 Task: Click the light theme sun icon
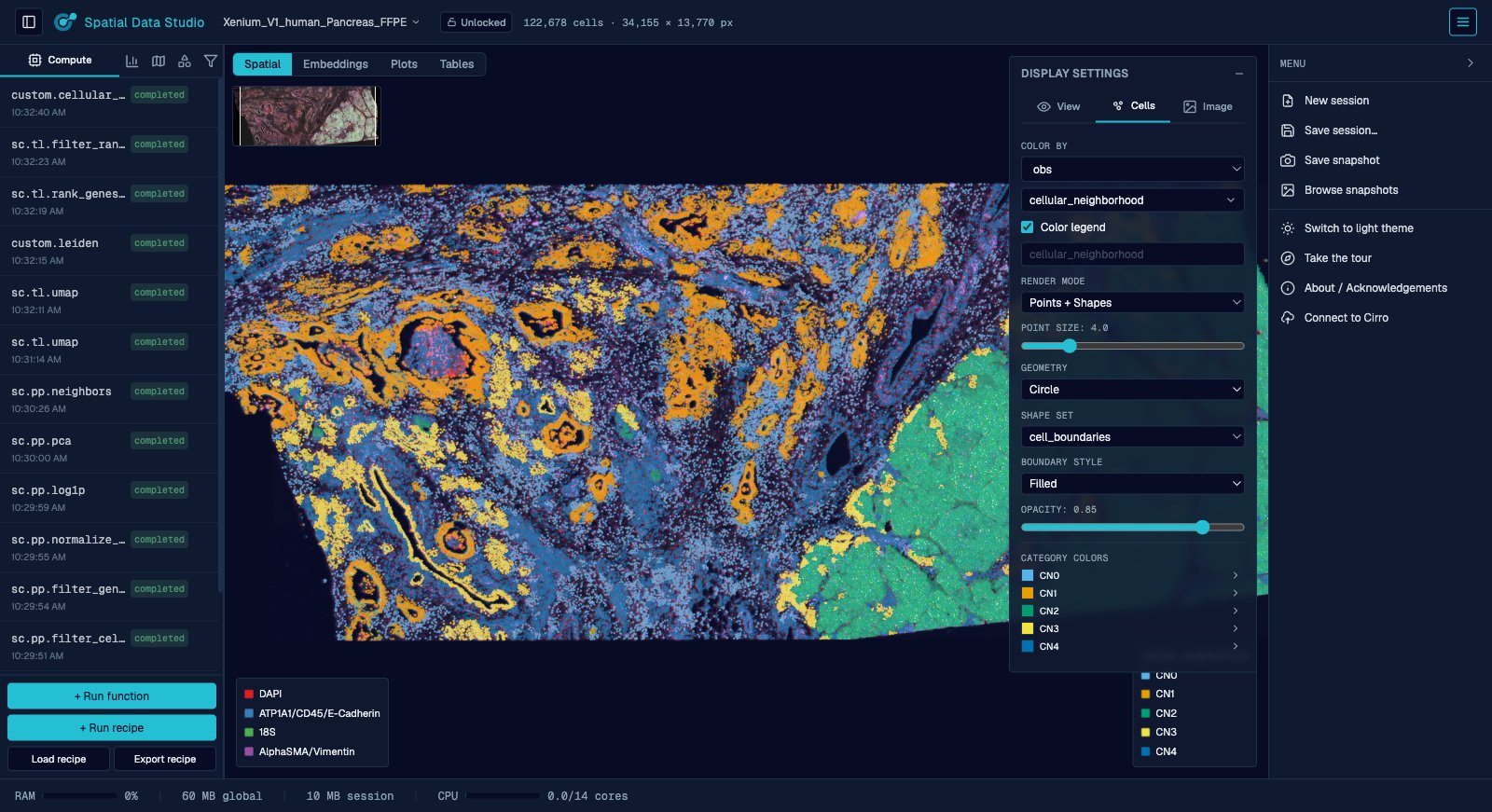click(1288, 228)
